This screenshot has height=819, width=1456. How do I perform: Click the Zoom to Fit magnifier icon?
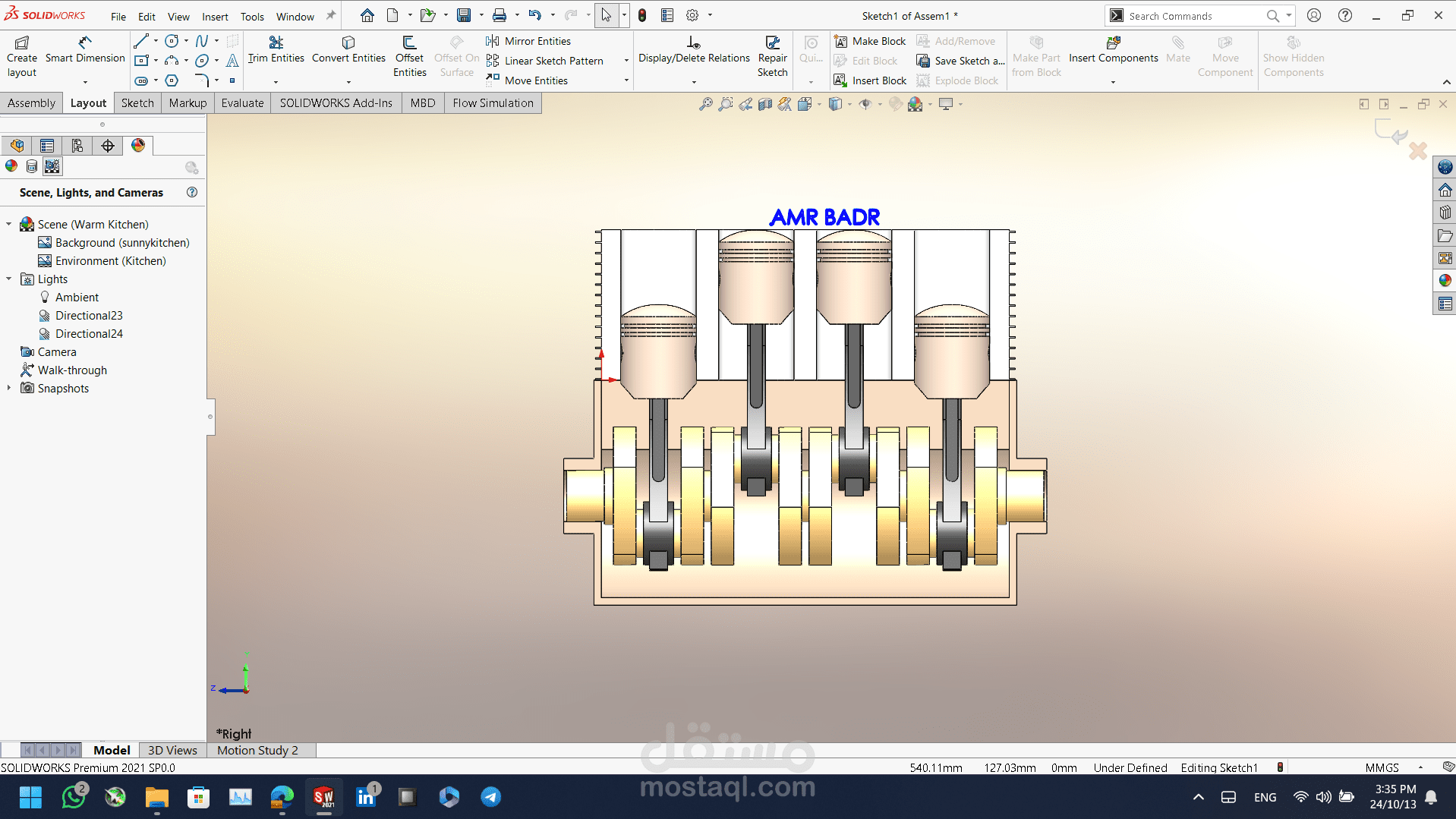point(705,104)
